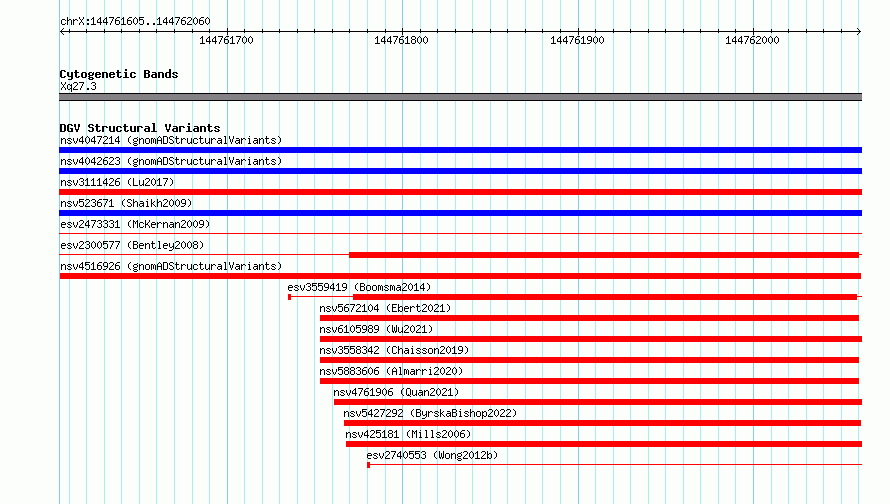
Task: Select the red bar of nsv6105989
Action: tap(591, 339)
